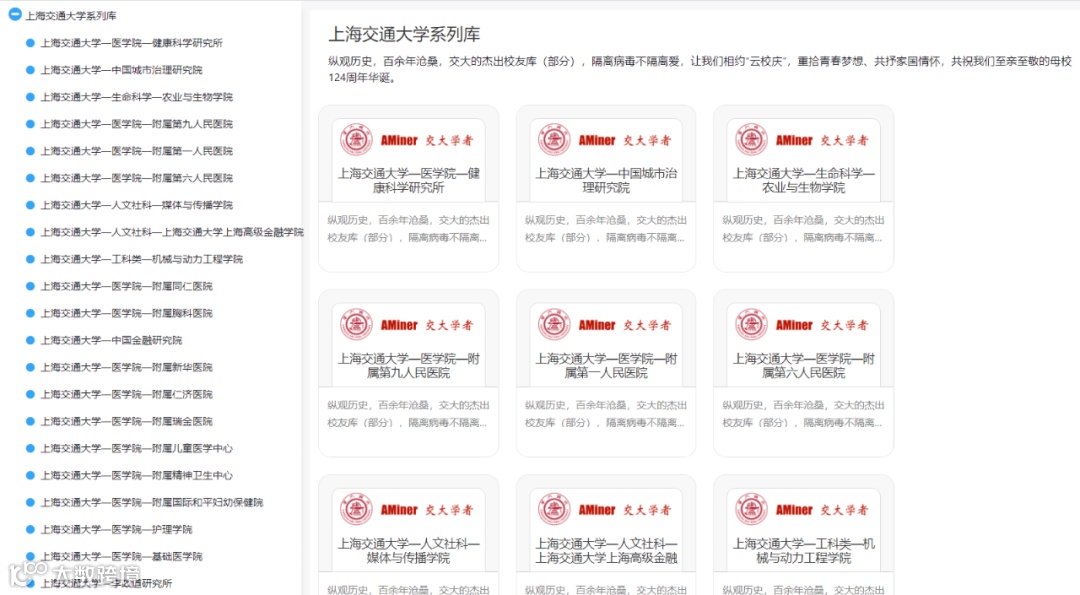The image size is (1080, 595).
Task: Click the university seal on 机械与动力工程学院 card
Action: [x=751, y=510]
